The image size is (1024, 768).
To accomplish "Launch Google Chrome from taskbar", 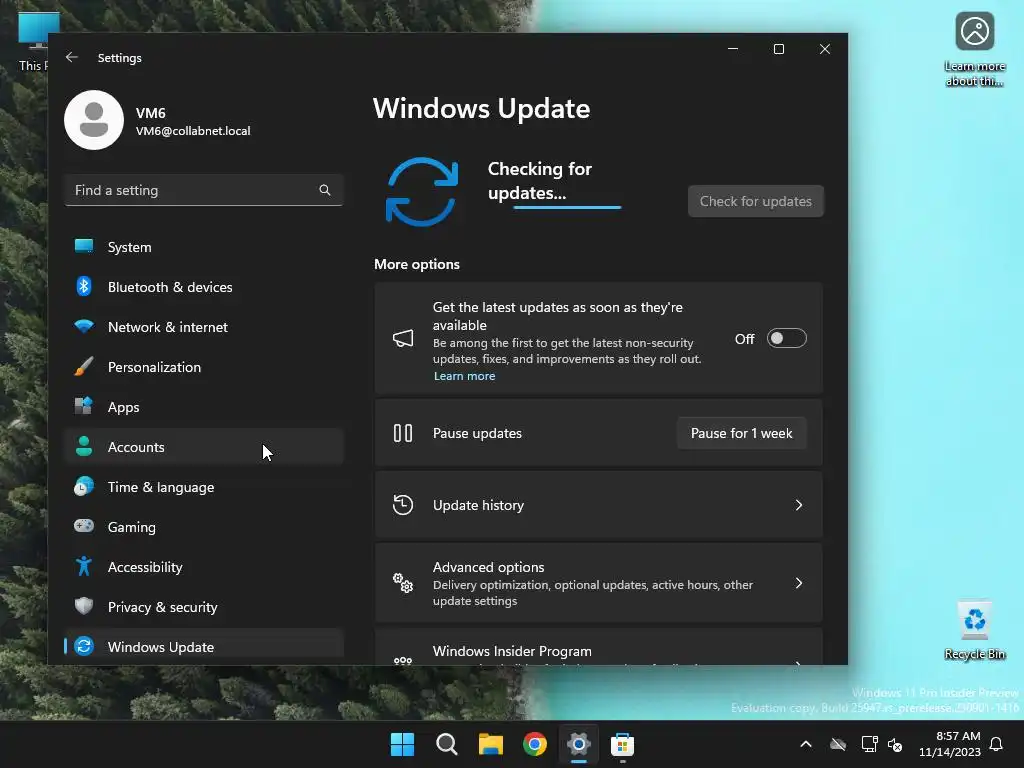I will click(x=535, y=744).
